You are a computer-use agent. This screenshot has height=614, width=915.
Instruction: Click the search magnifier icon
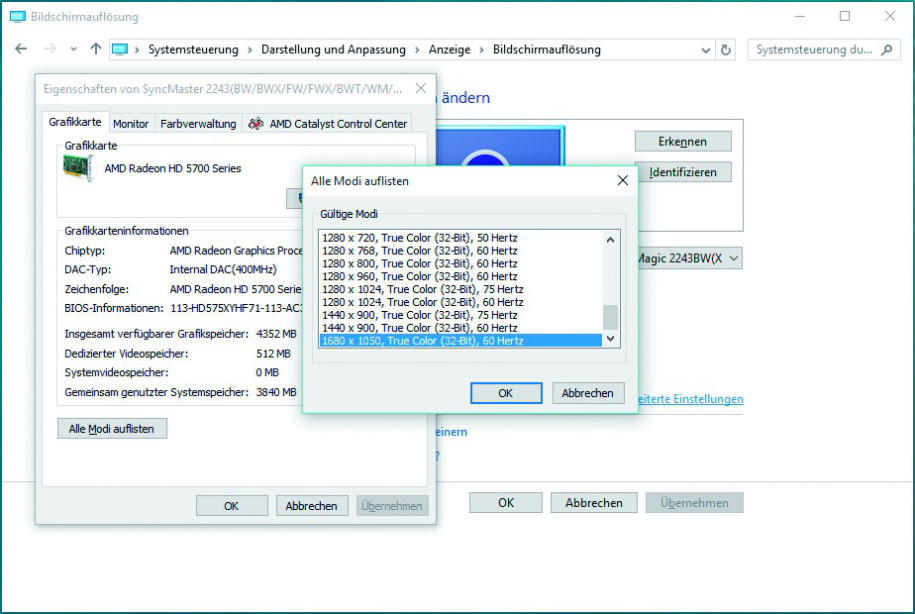[x=886, y=49]
